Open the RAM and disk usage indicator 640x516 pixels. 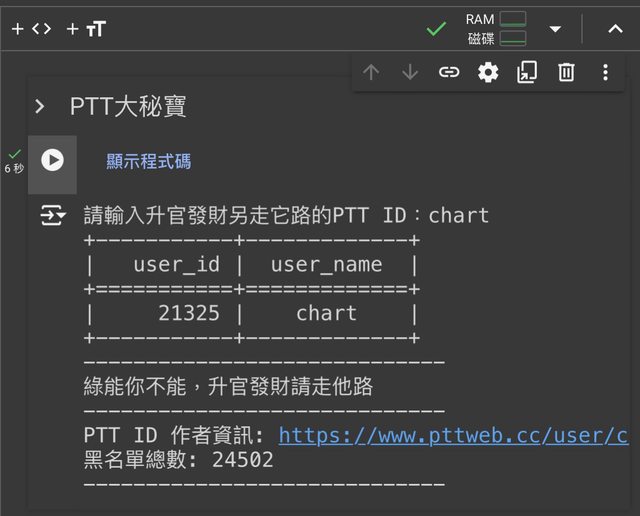pos(495,29)
